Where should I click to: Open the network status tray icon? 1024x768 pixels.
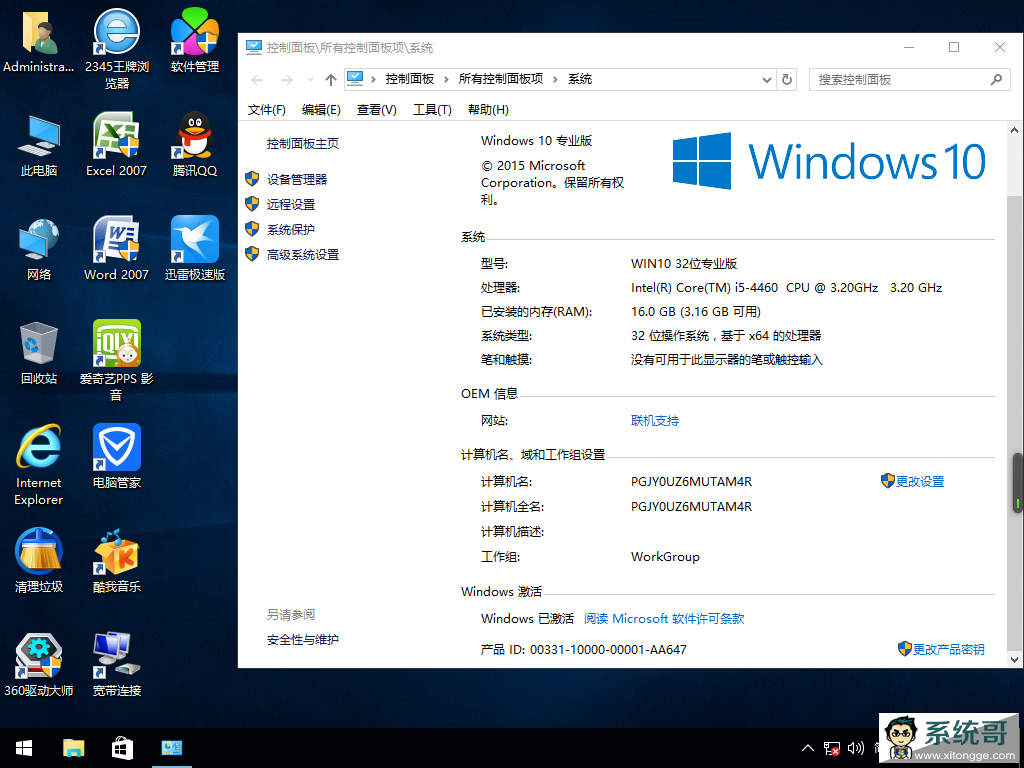831,748
